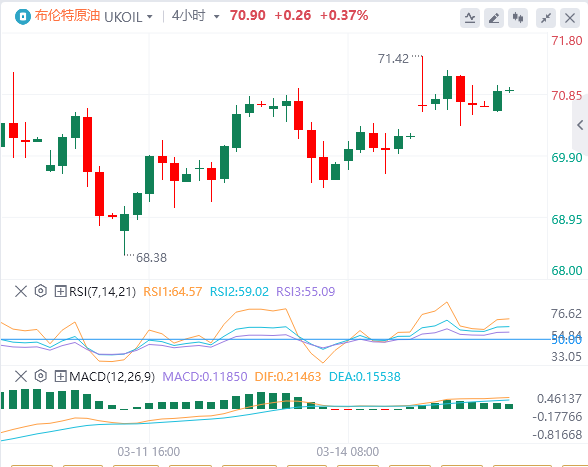Click the +0.26 price change
This screenshot has height=467, width=588.
(292, 15)
